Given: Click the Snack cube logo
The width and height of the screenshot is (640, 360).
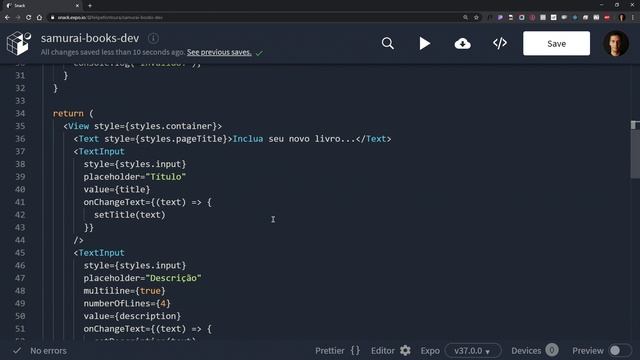Looking at the screenshot, I should (x=19, y=43).
